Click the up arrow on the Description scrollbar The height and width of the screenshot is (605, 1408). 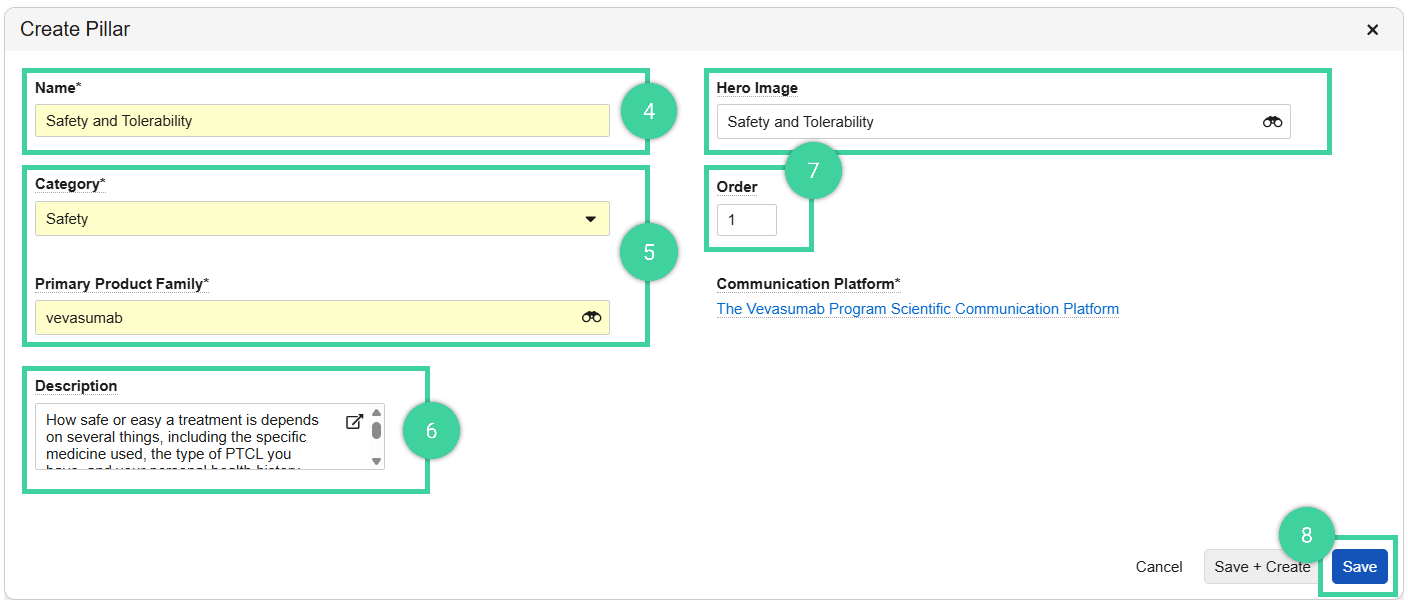[x=375, y=411]
